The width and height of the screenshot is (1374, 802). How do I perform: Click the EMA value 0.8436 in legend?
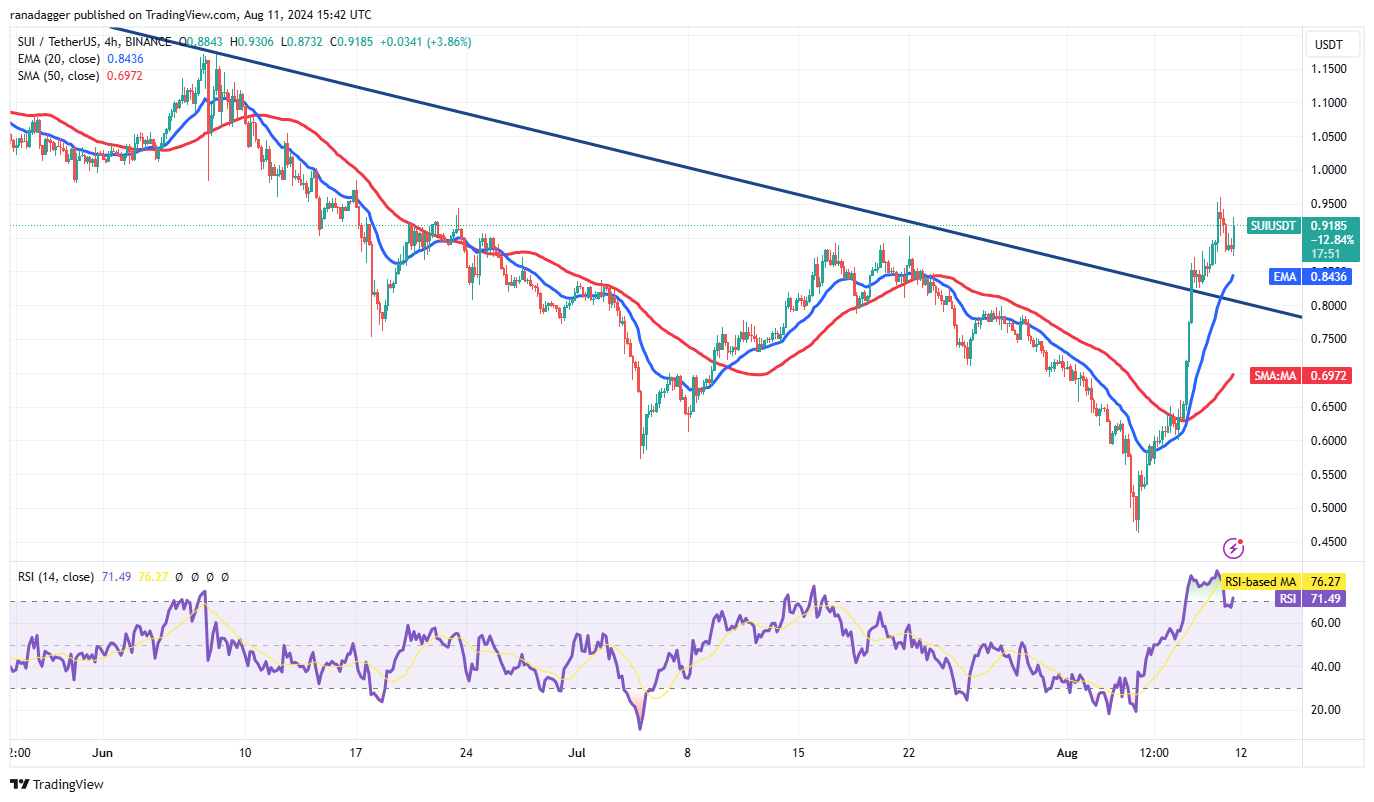(125, 59)
